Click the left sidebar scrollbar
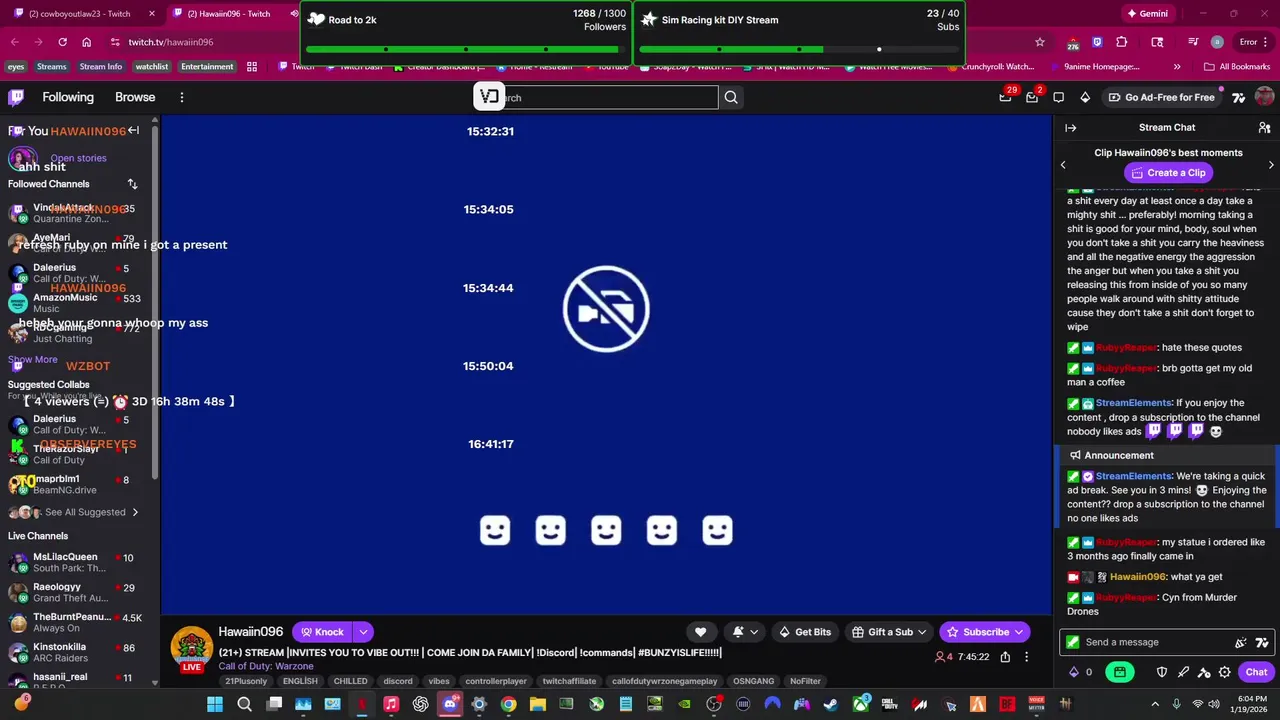Screen dimensions: 1280x720 (x=155, y=300)
